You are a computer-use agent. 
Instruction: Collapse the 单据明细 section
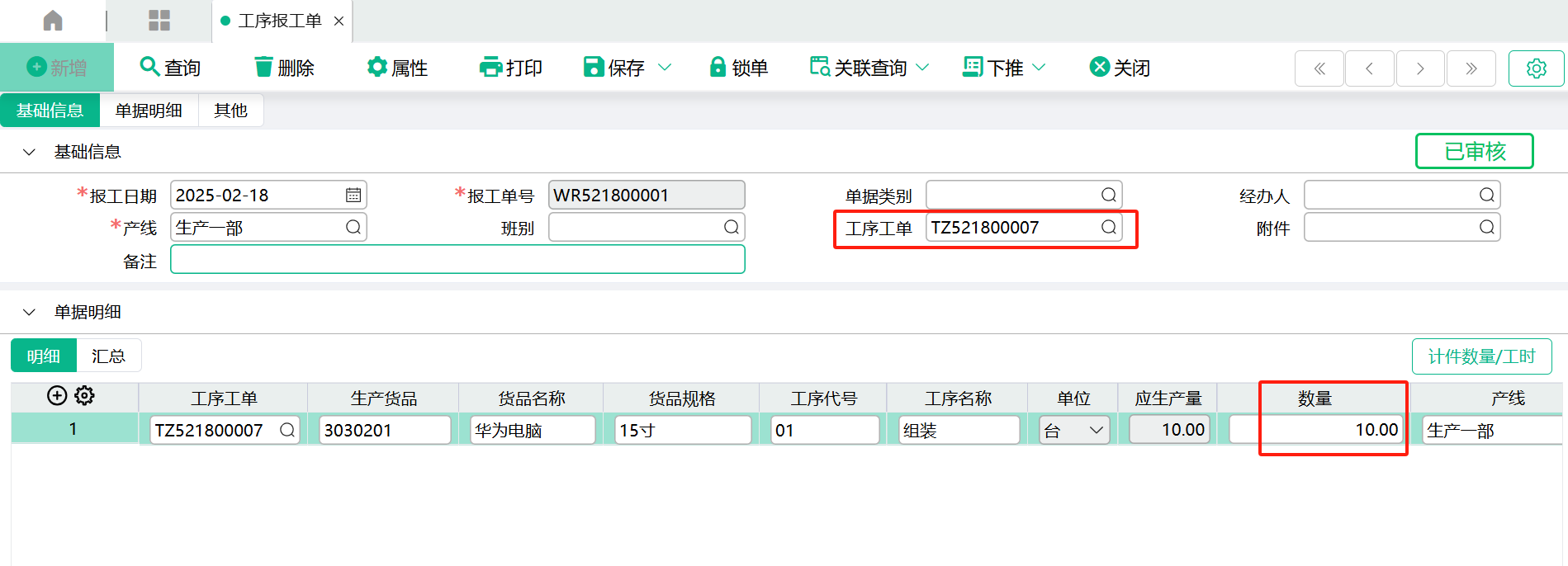(x=29, y=312)
